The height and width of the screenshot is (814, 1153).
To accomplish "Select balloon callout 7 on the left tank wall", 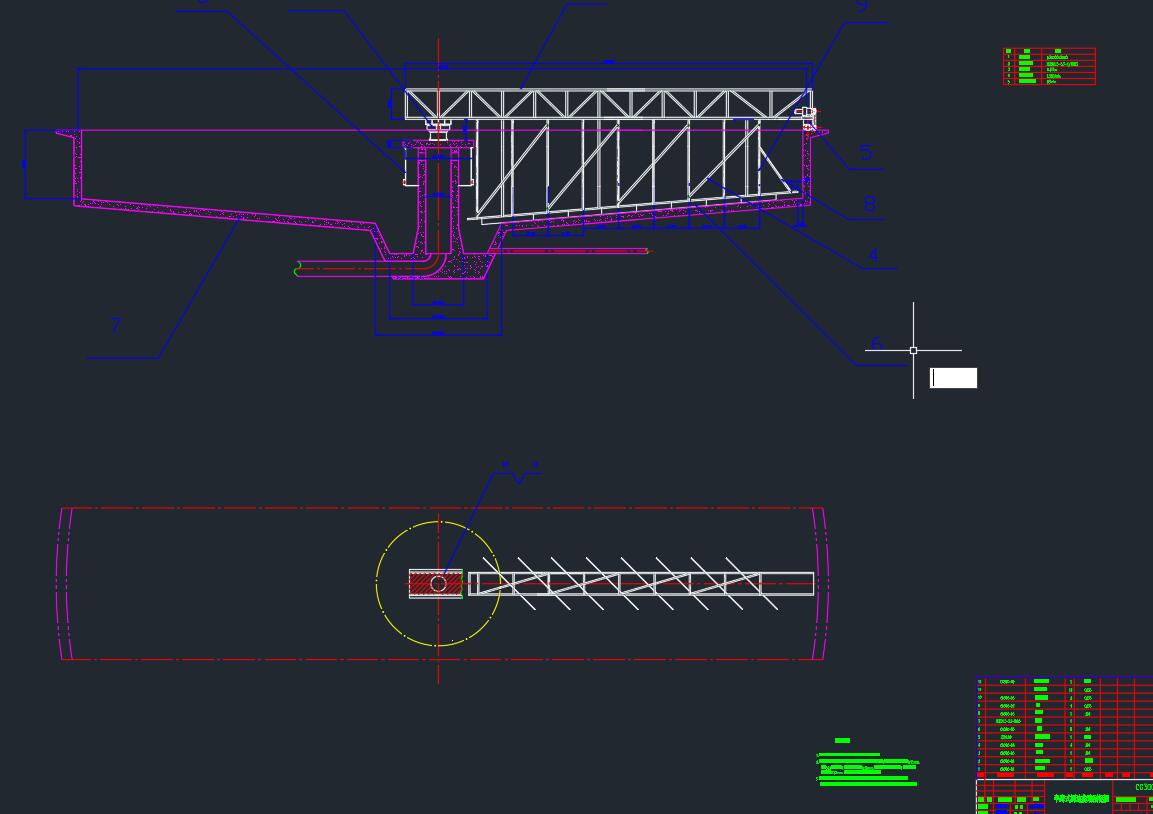I will coord(116,325).
